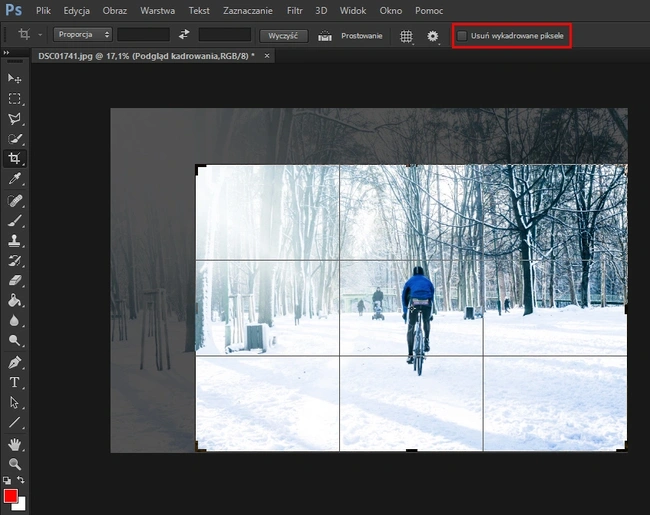Screen dimensions: 650x515
Task: Select the History Brush tool
Action: (14, 261)
